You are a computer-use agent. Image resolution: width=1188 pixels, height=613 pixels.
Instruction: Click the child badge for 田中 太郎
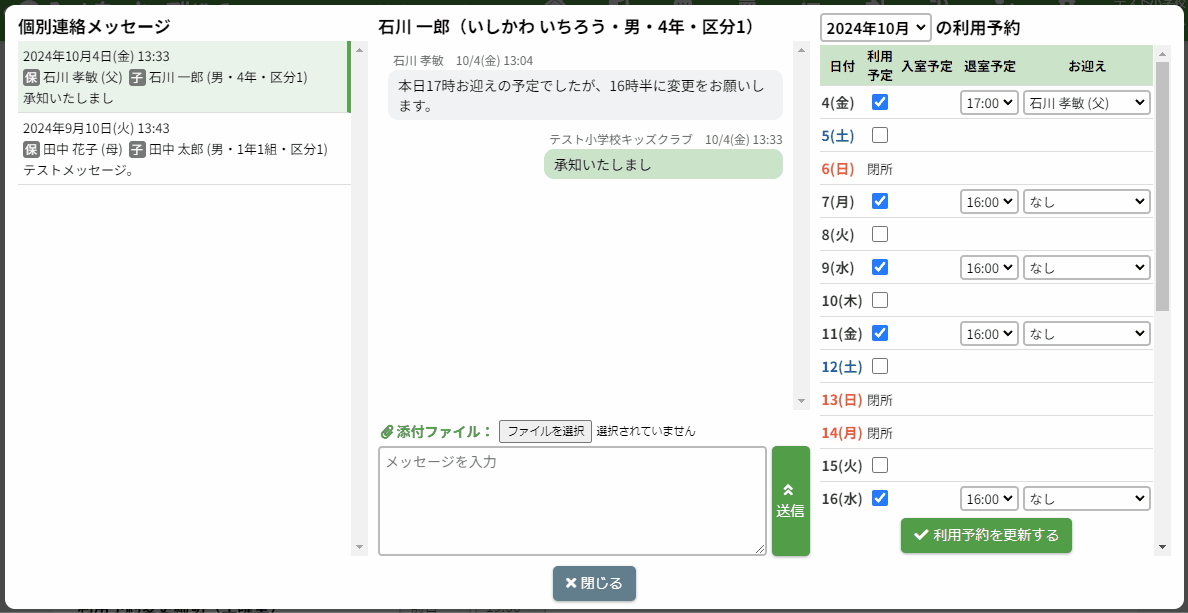137,149
